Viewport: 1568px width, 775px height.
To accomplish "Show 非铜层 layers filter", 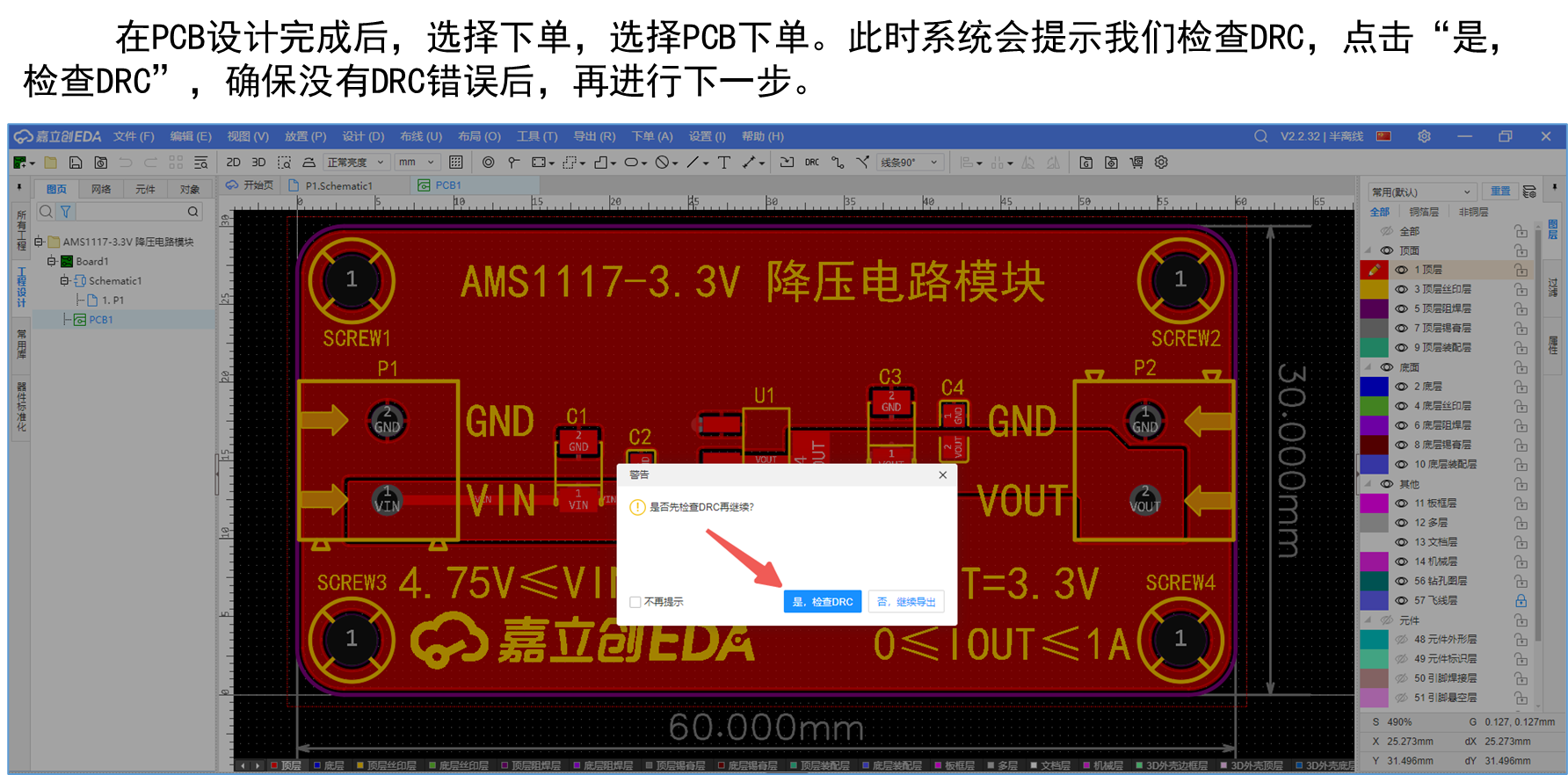I will [x=1473, y=212].
